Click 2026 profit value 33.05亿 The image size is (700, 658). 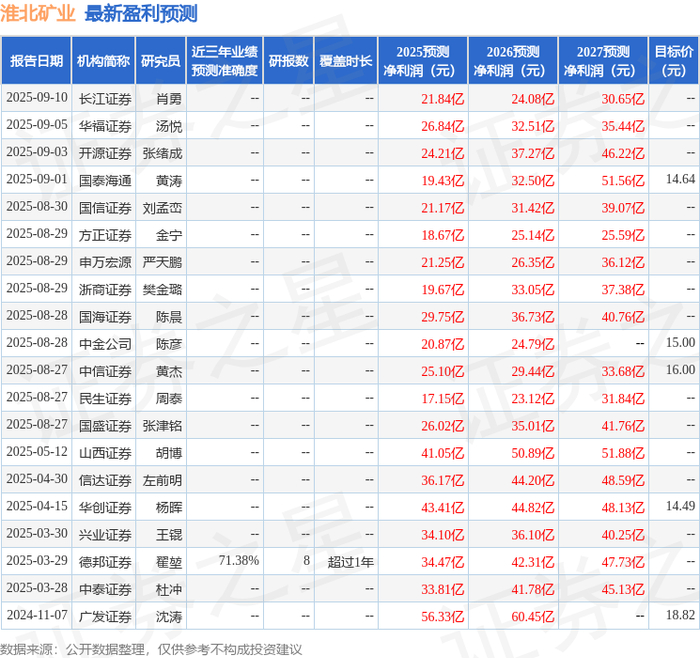[x=533, y=289]
